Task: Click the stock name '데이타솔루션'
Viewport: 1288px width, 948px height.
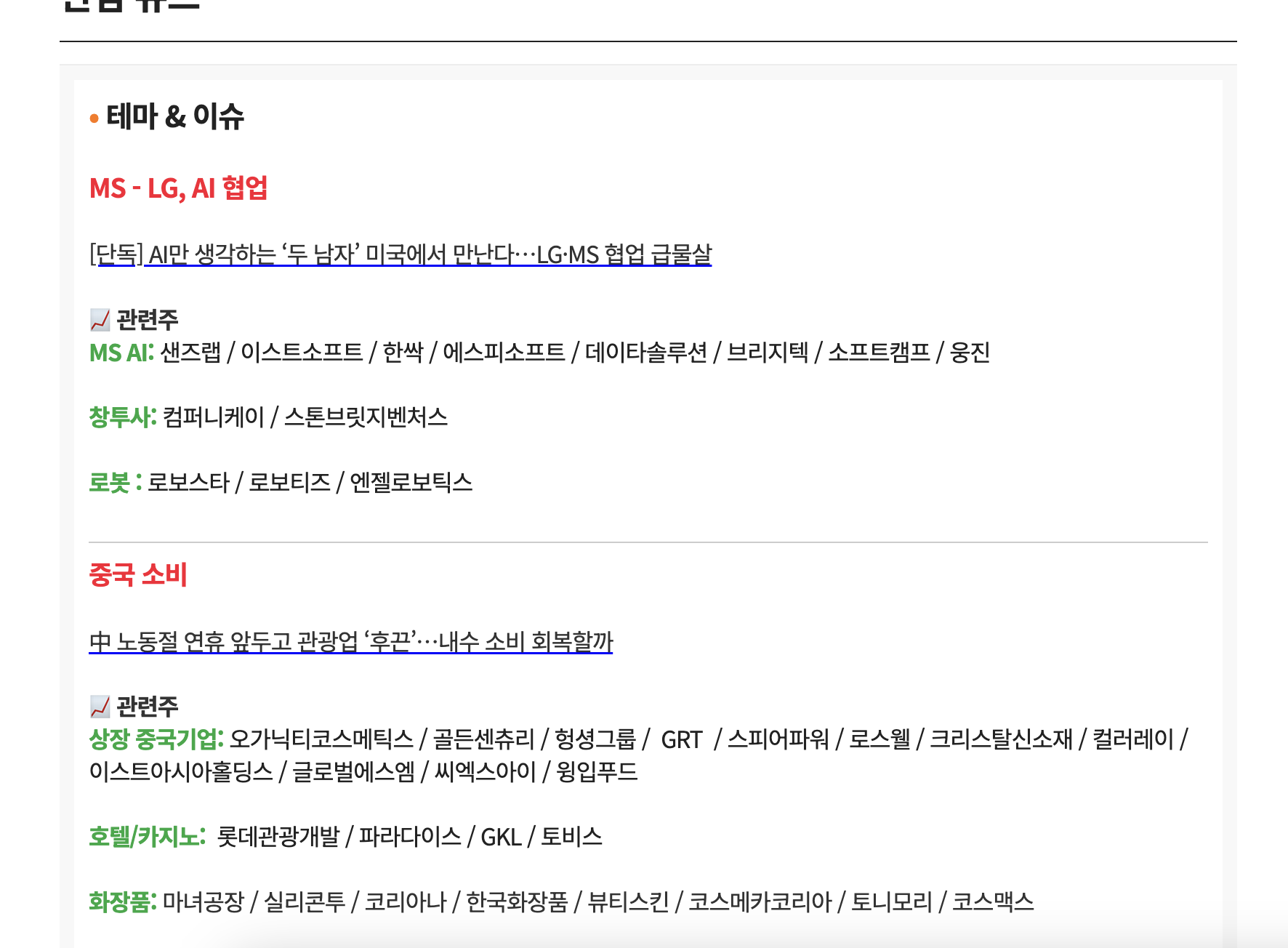Action: (646, 353)
